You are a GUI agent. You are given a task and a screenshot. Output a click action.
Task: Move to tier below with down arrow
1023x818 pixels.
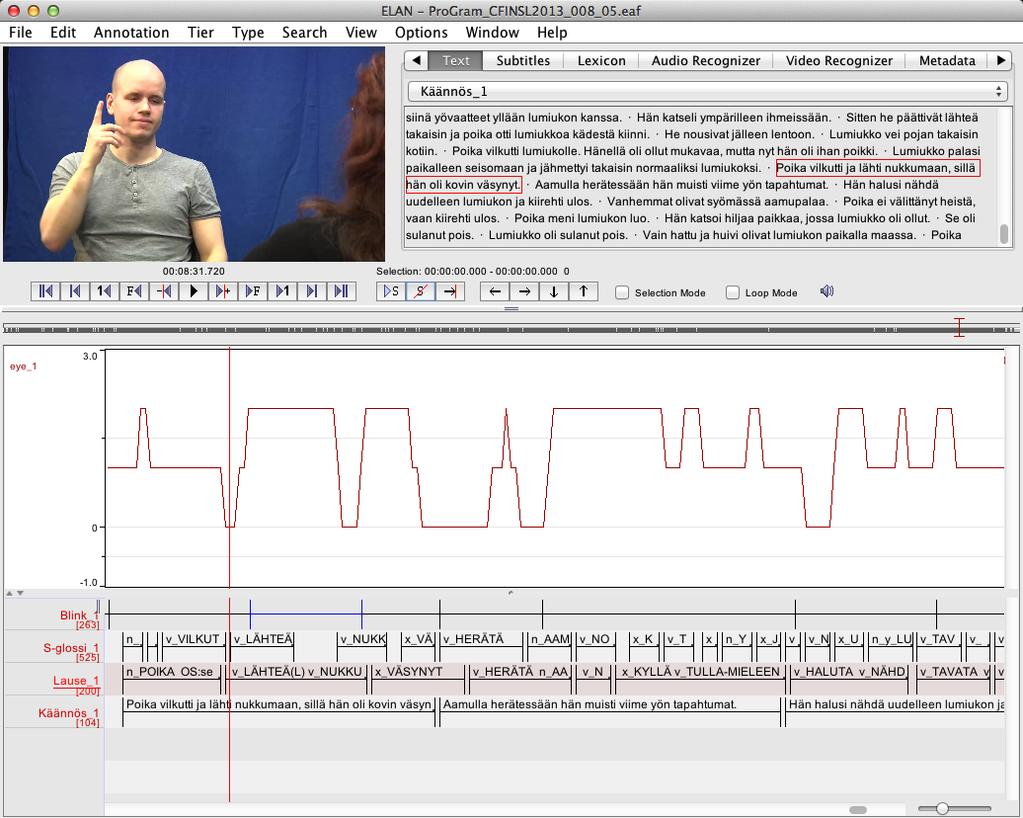coord(554,291)
